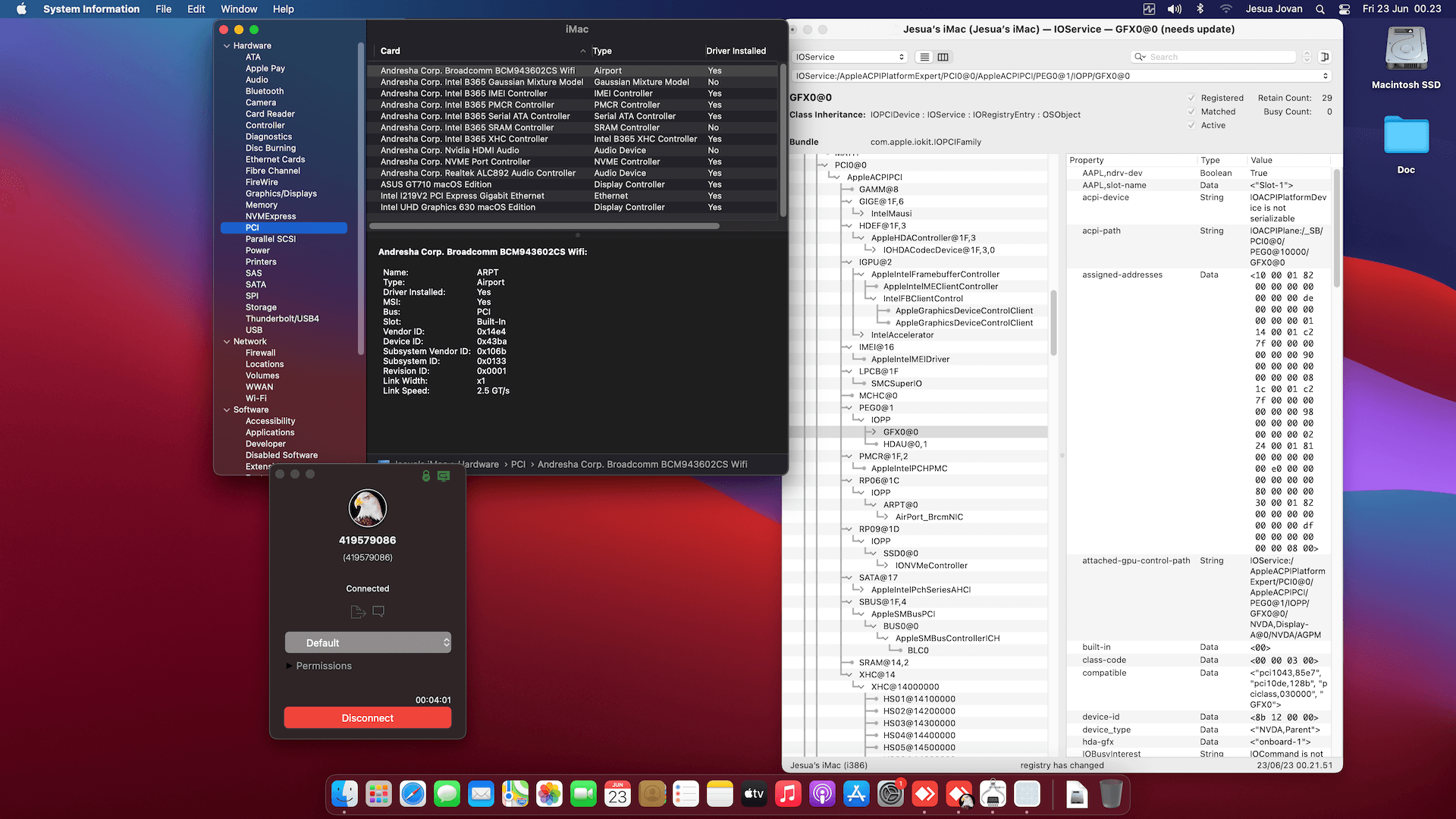Switch IORegistryExplorer to column view icon
The height and width of the screenshot is (819, 1456).
(943, 57)
